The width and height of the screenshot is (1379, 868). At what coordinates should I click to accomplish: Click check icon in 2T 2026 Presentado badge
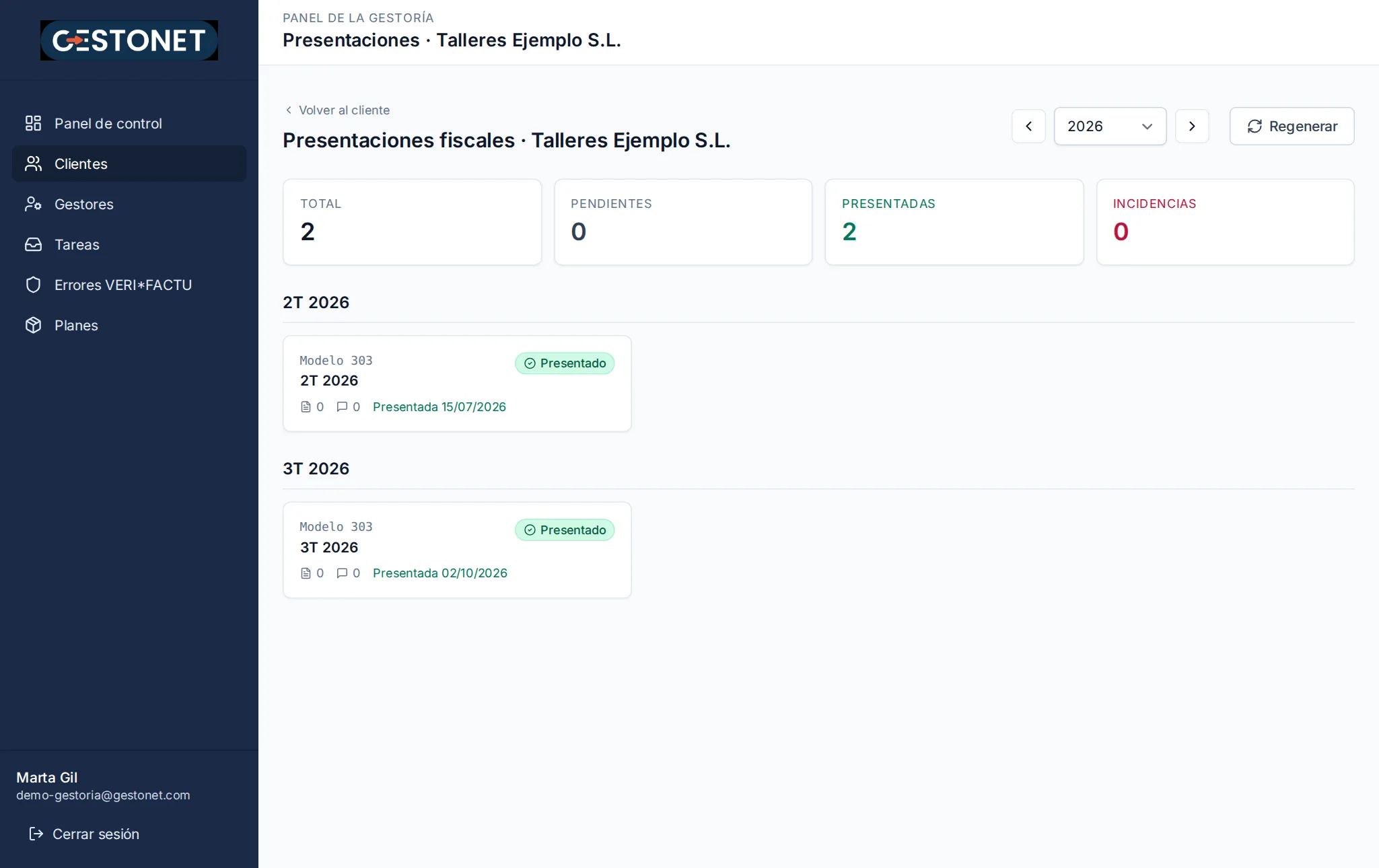point(530,363)
